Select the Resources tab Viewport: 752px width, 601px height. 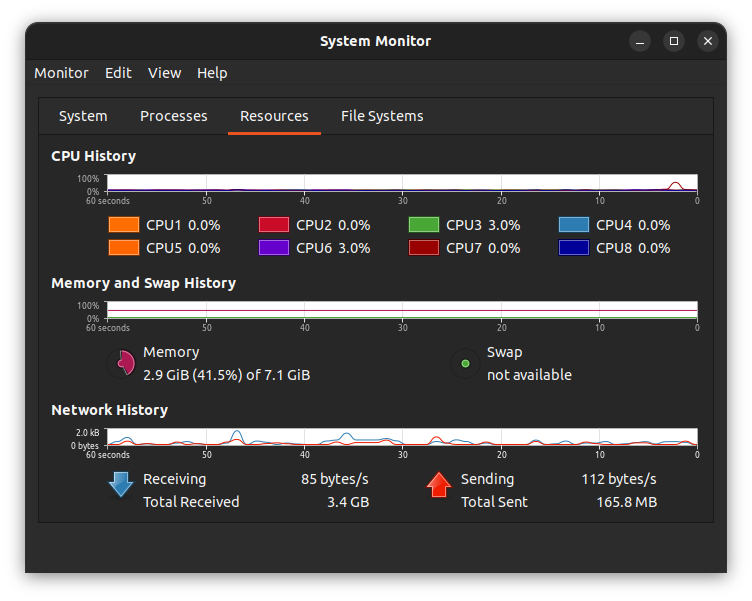tap(274, 116)
